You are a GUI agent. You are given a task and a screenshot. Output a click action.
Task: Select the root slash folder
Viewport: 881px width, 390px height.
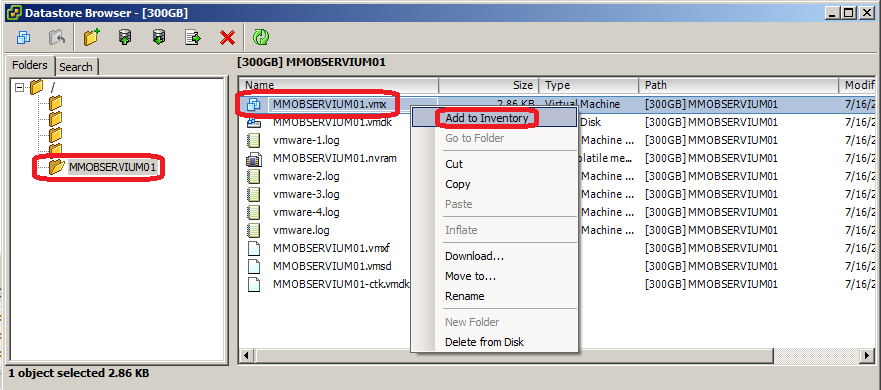53,87
